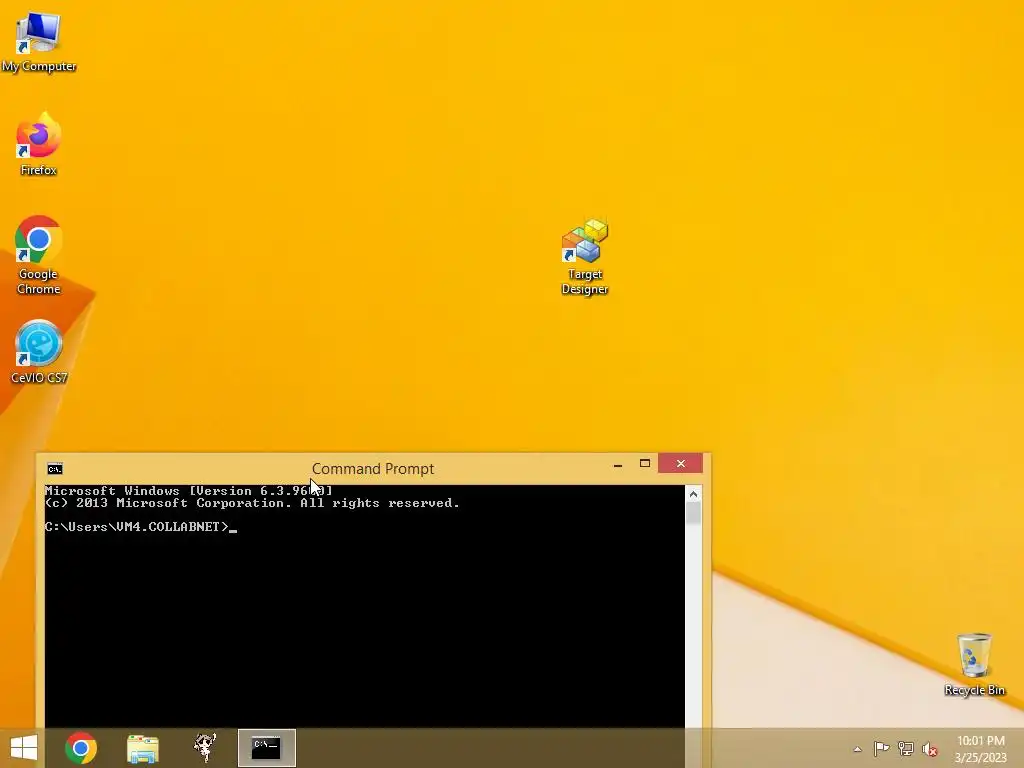Show hidden tray icons arrow
1024x768 pixels.
pos(857,749)
